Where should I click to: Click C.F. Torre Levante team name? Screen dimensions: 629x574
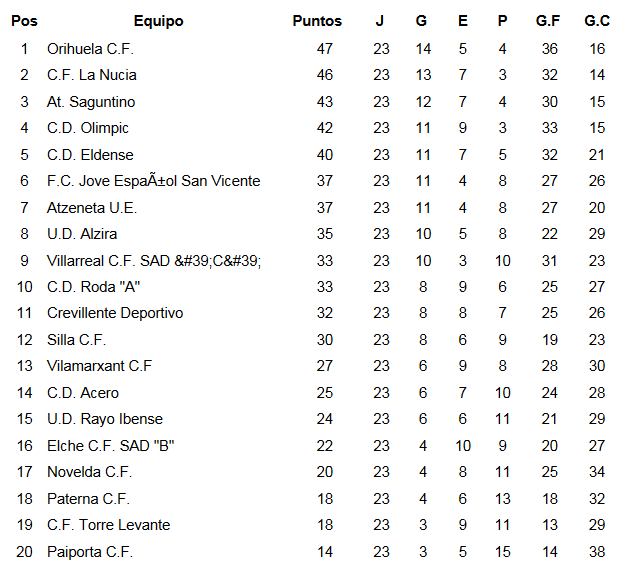tap(109, 525)
